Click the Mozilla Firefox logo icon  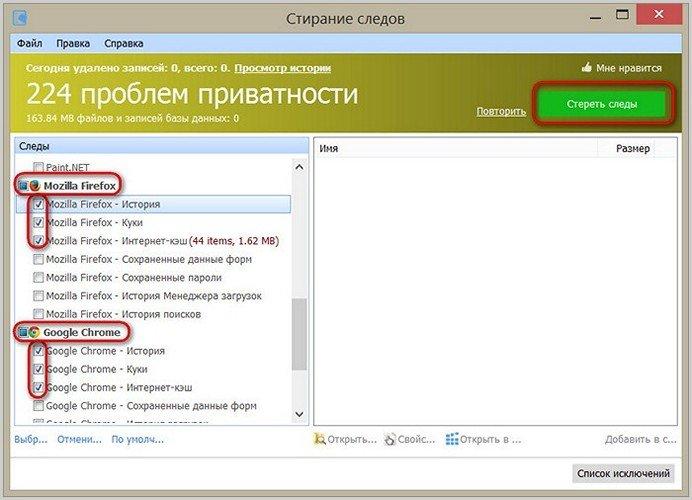tap(35, 186)
